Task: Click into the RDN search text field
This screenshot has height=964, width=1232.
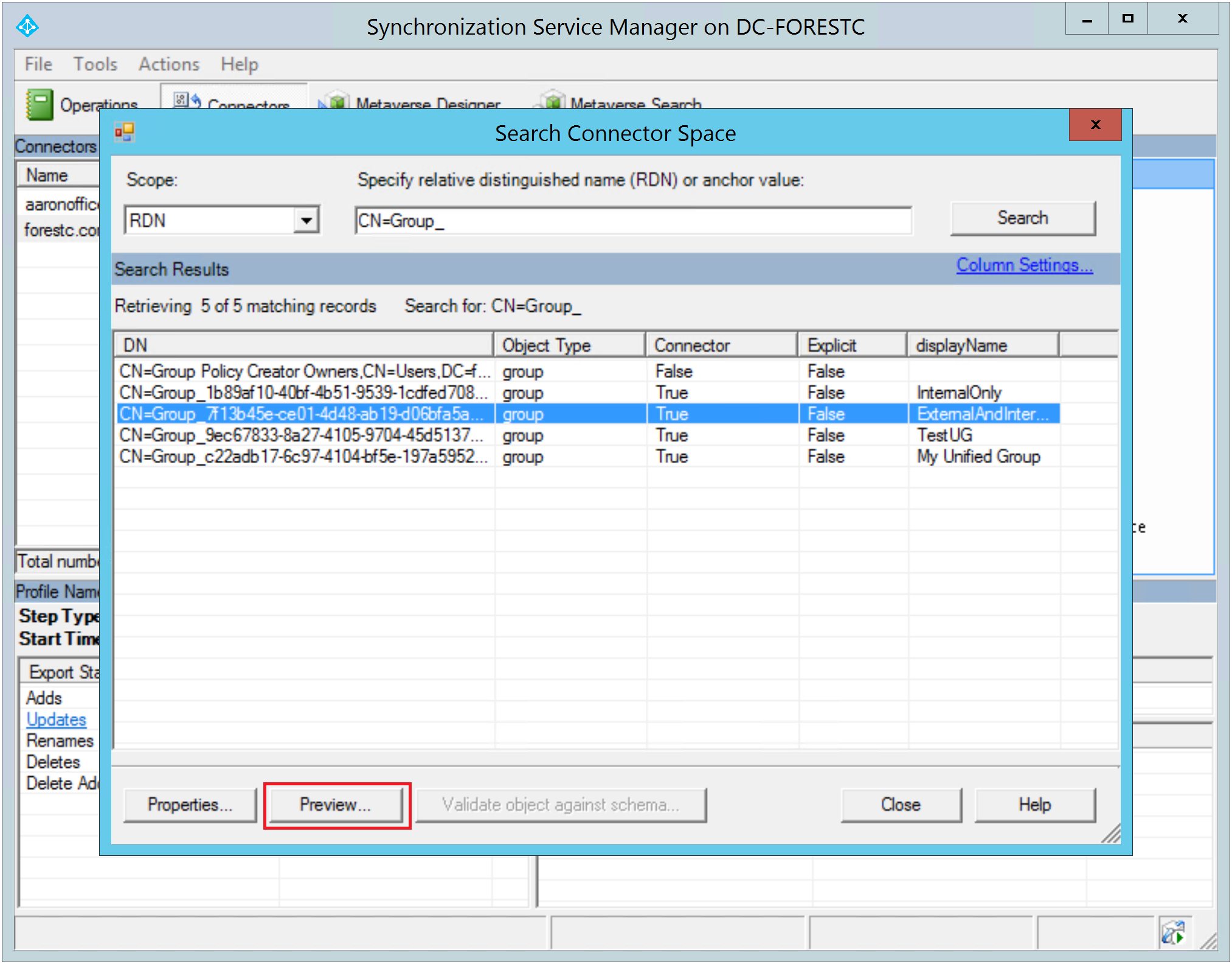Action: 632,221
